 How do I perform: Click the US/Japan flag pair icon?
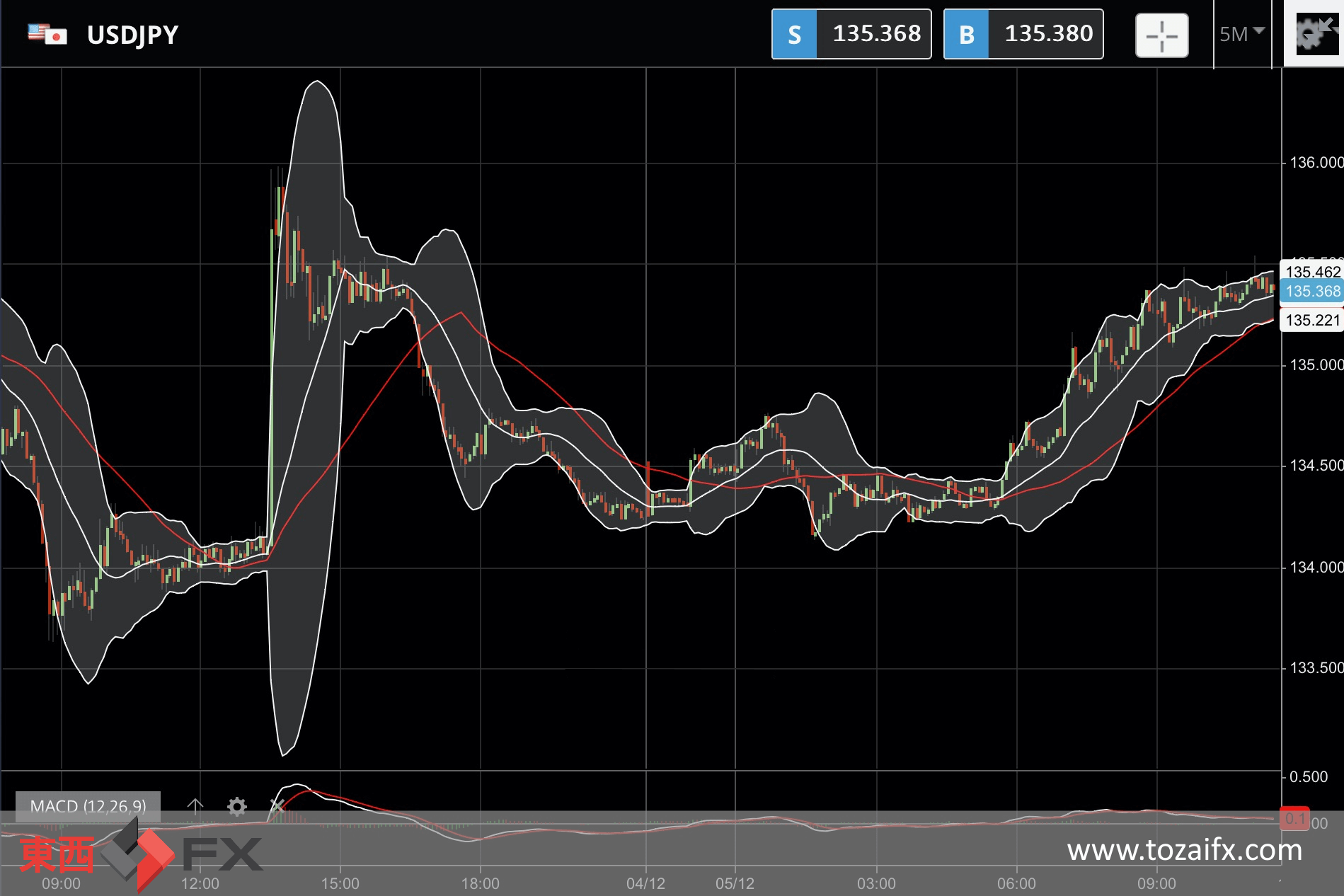coord(47,34)
